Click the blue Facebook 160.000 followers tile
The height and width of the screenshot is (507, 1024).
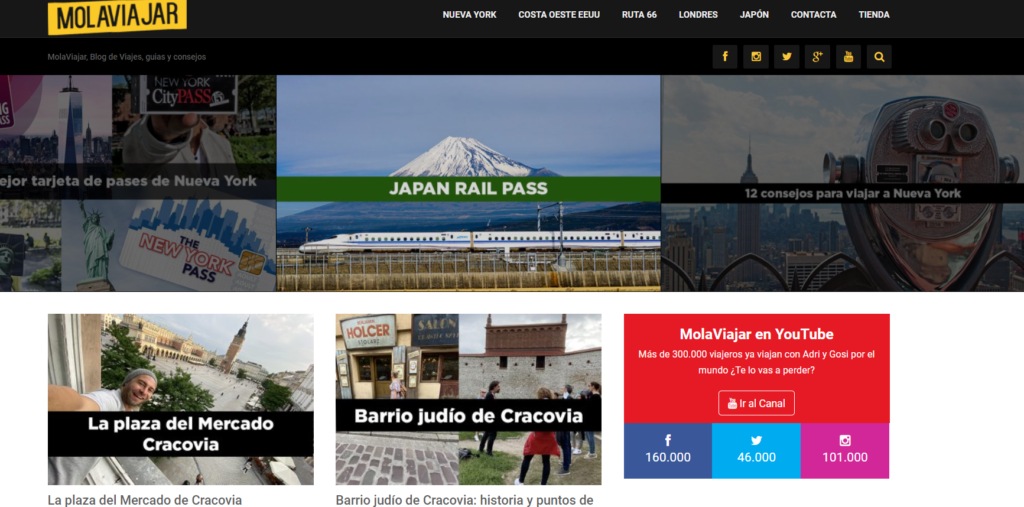(667, 451)
